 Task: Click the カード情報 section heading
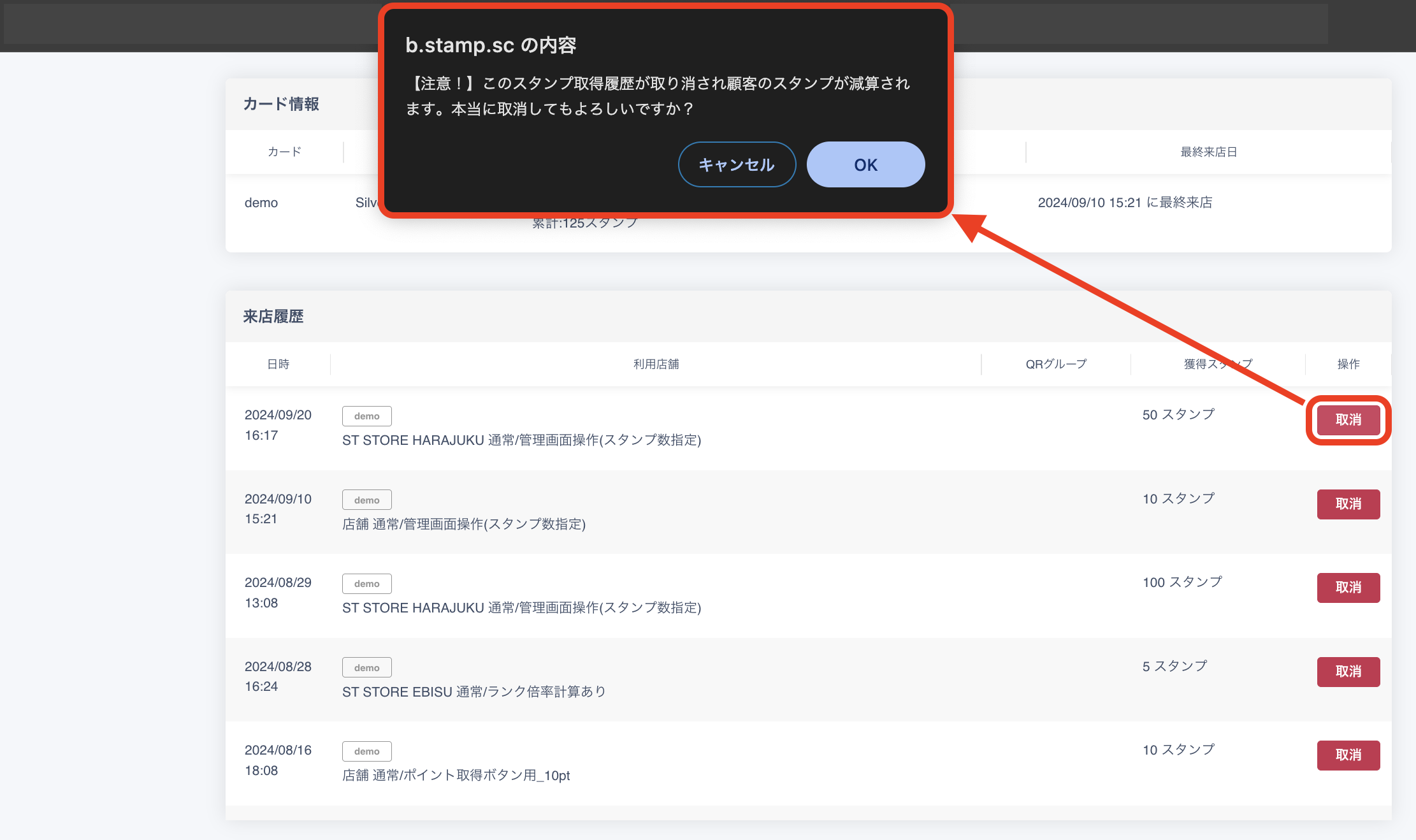click(x=281, y=104)
